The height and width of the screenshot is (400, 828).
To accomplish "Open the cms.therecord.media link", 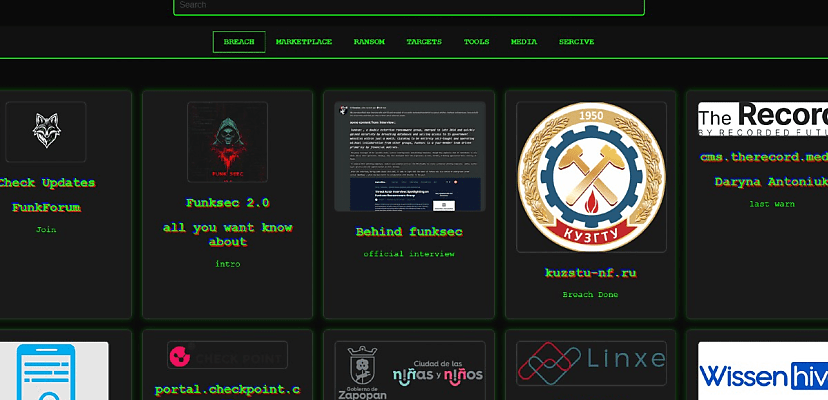I will coord(764,157).
